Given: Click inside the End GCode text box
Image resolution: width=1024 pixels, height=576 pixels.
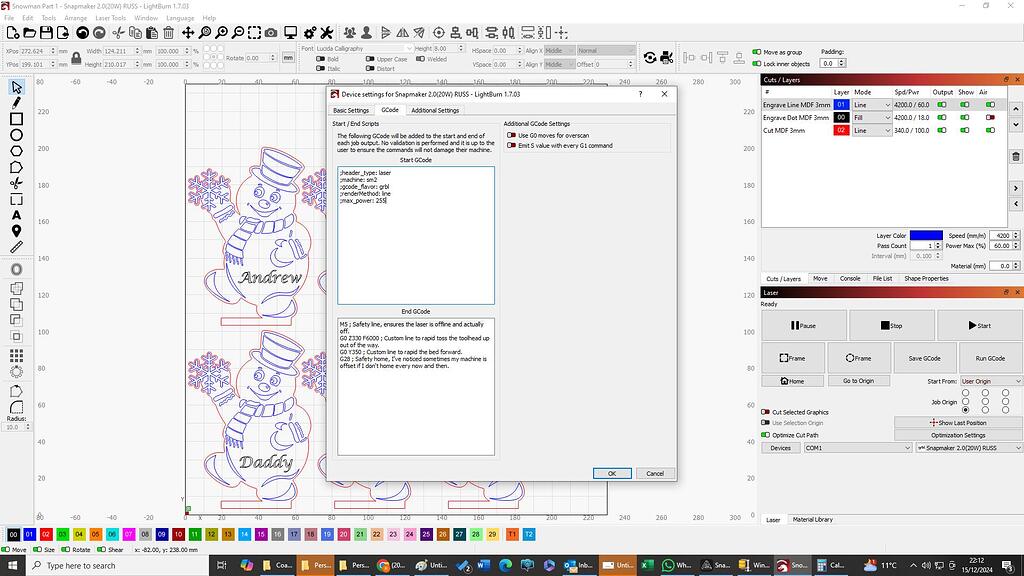Looking at the screenshot, I should pyautogui.click(x=415, y=400).
